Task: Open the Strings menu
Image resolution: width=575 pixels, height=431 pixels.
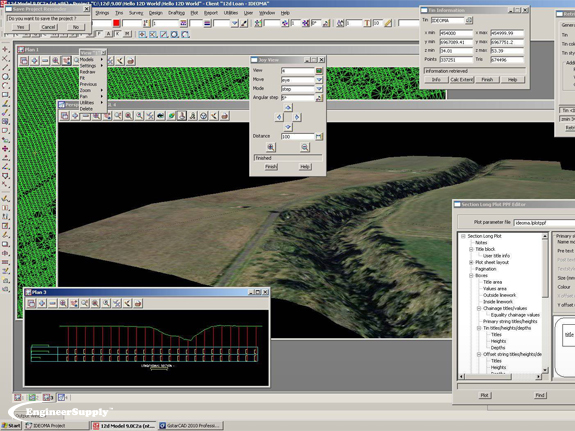Action: click(102, 13)
